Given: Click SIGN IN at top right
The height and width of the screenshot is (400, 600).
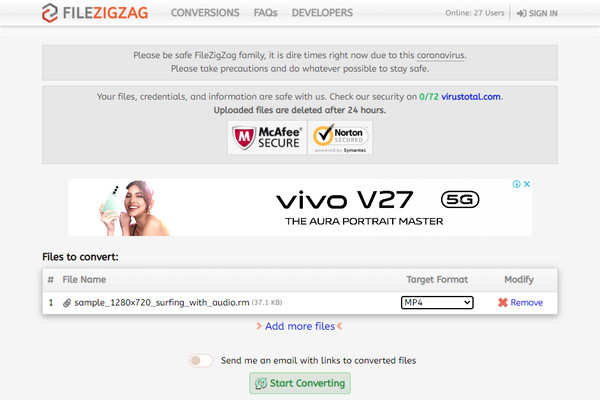Looking at the screenshot, I should tap(537, 13).
